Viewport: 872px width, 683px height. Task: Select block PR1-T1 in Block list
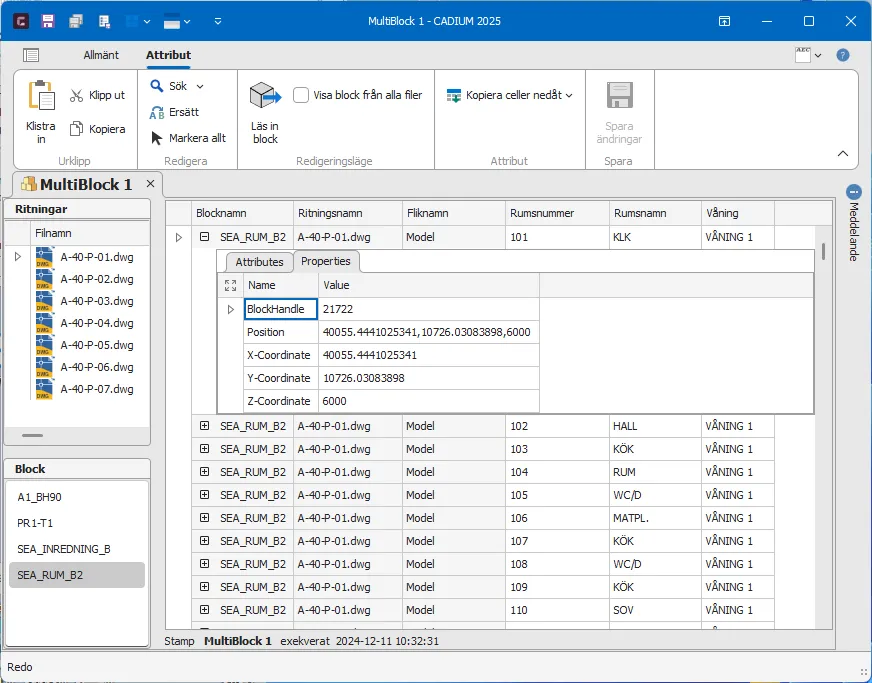[x=77, y=523]
